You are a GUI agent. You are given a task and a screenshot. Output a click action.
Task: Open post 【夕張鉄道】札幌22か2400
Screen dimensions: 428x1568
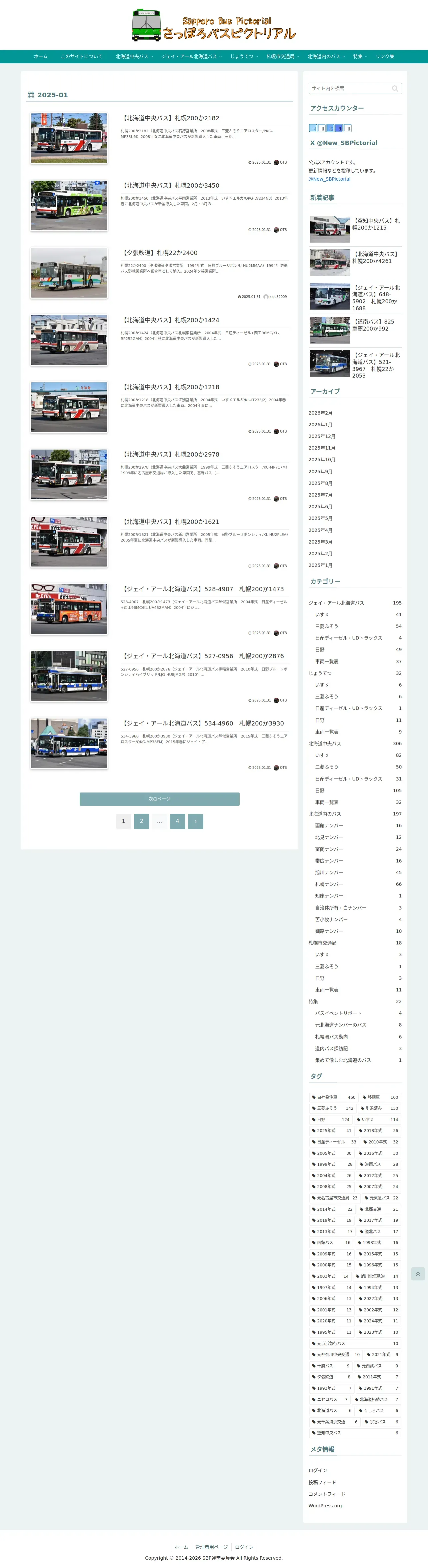tap(159, 253)
